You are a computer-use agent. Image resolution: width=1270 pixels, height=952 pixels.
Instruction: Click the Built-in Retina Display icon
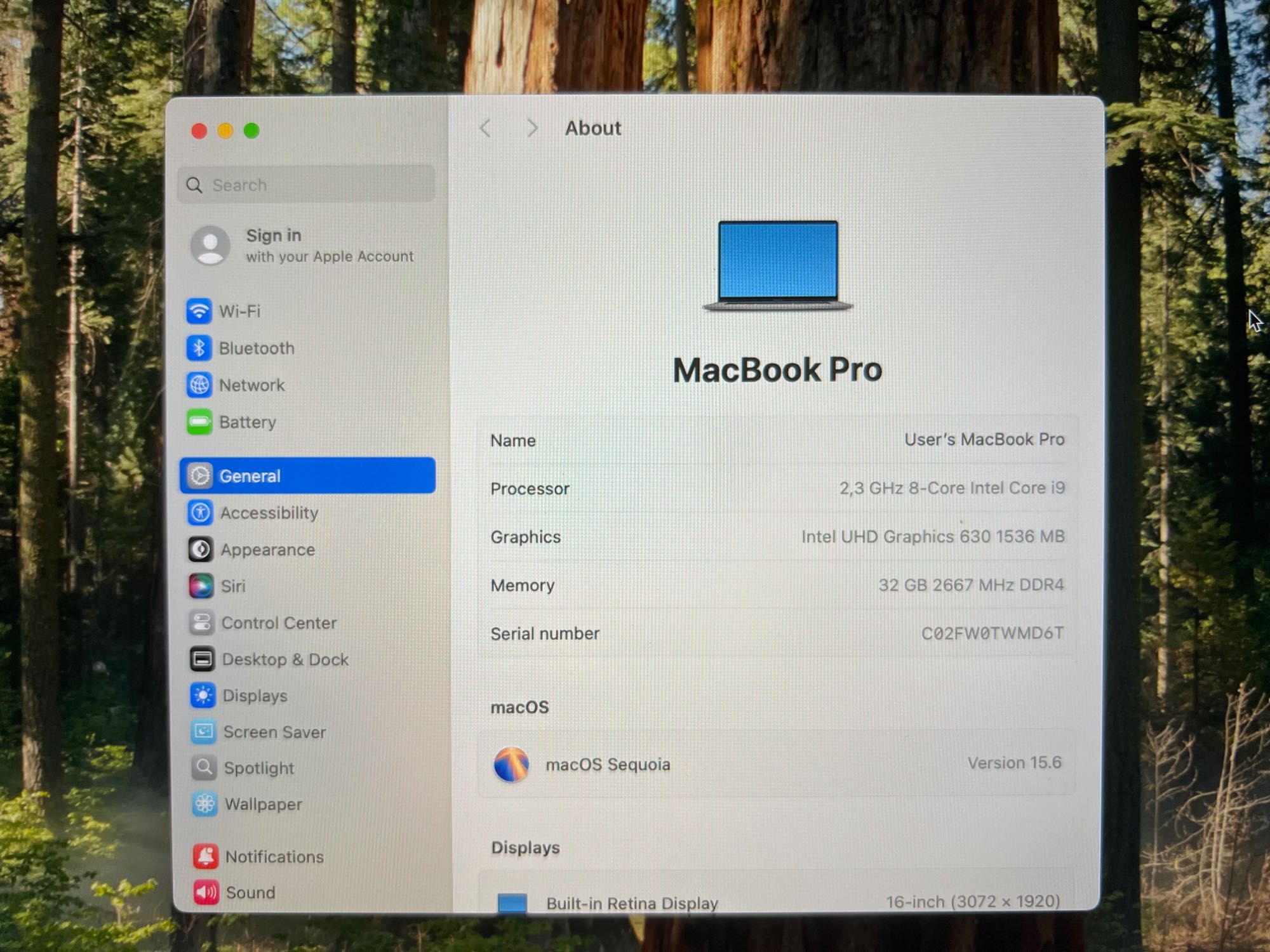[512, 902]
